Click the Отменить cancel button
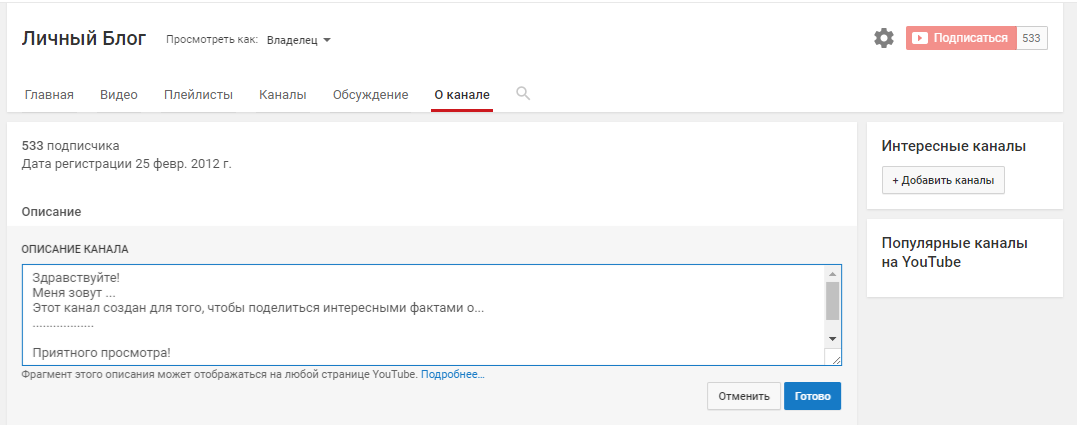This screenshot has height=425, width=1077. click(x=744, y=396)
